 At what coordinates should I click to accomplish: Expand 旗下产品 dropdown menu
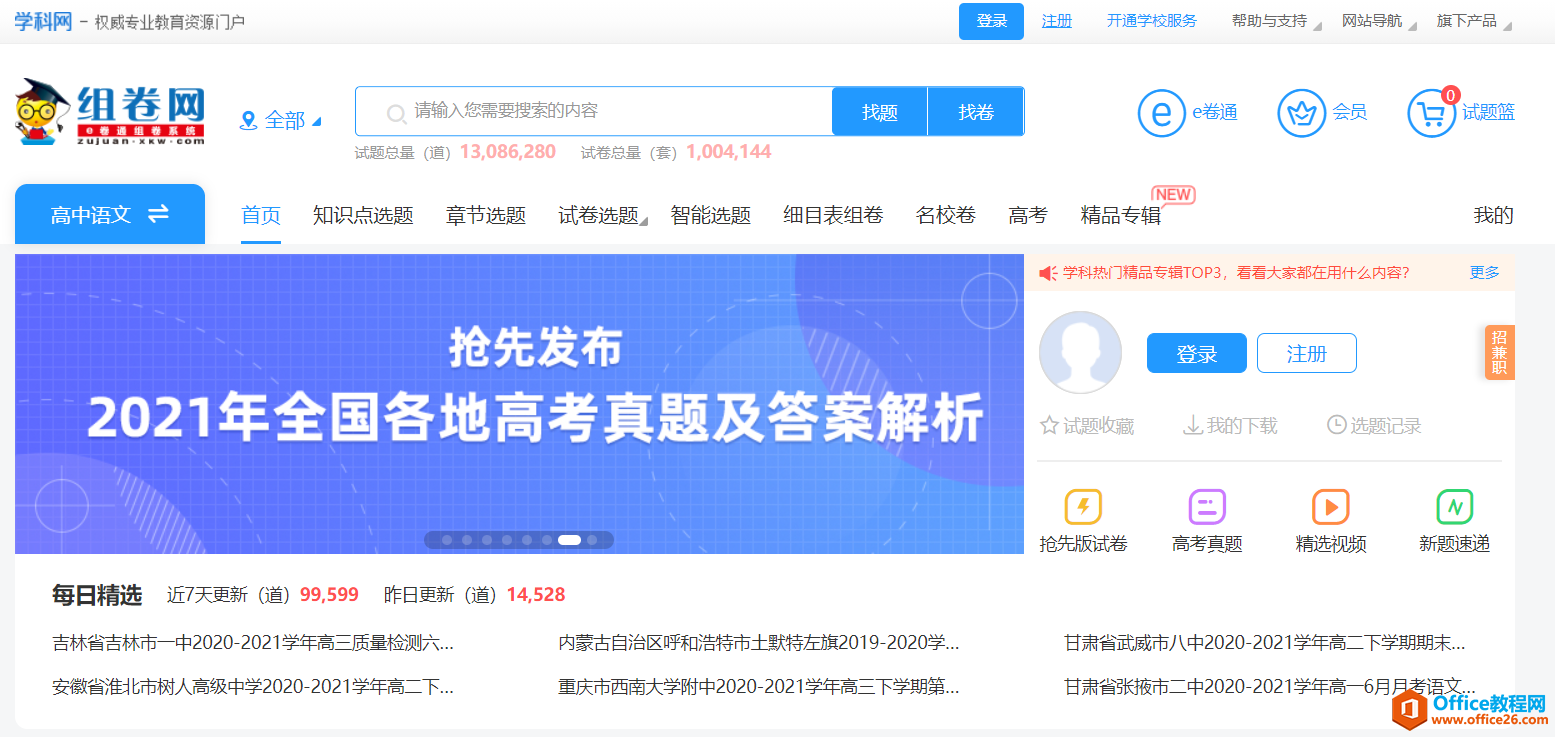coord(1474,21)
